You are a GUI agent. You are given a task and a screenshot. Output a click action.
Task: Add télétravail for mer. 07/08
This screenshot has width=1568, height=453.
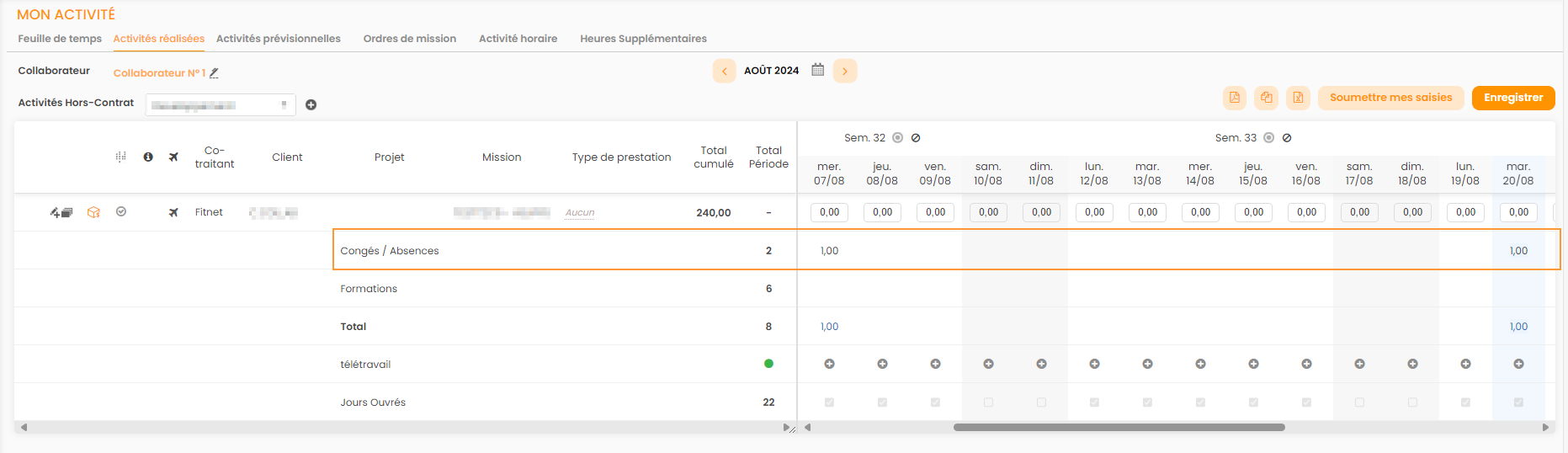click(x=829, y=364)
